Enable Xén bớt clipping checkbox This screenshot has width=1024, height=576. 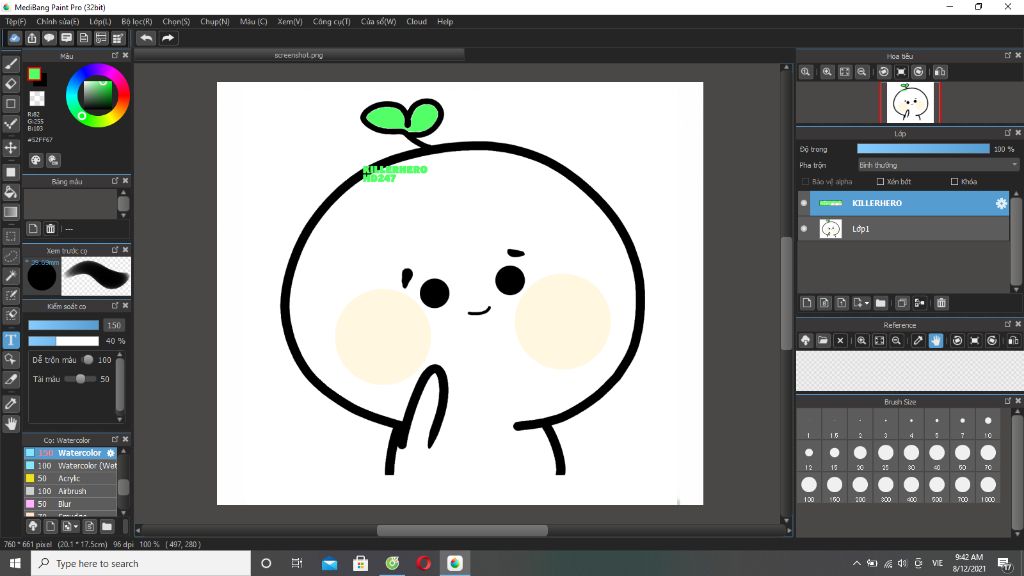coord(880,182)
